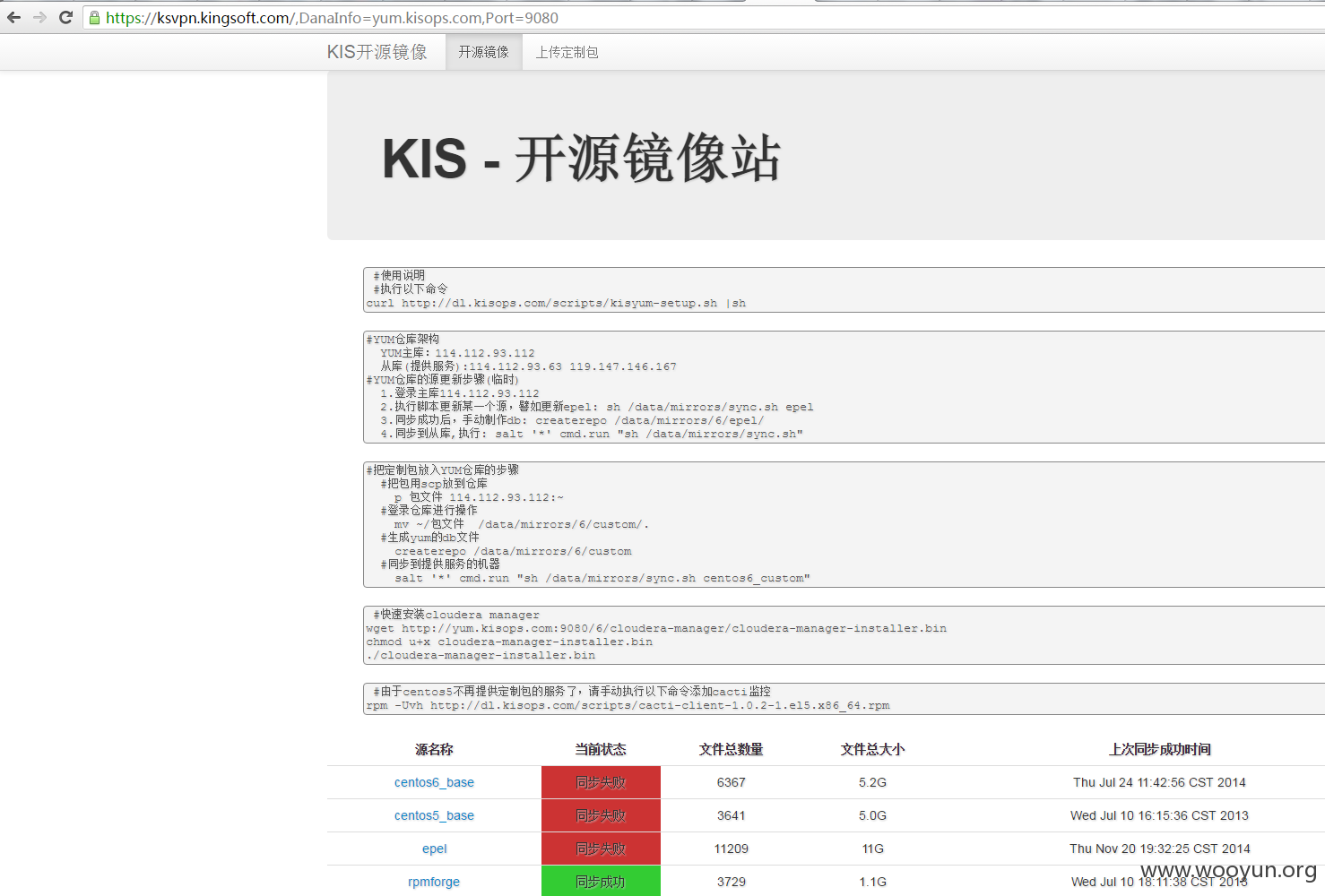Open the centos5_base repository link
Image resolution: width=1325 pixels, height=896 pixels.
tap(434, 815)
